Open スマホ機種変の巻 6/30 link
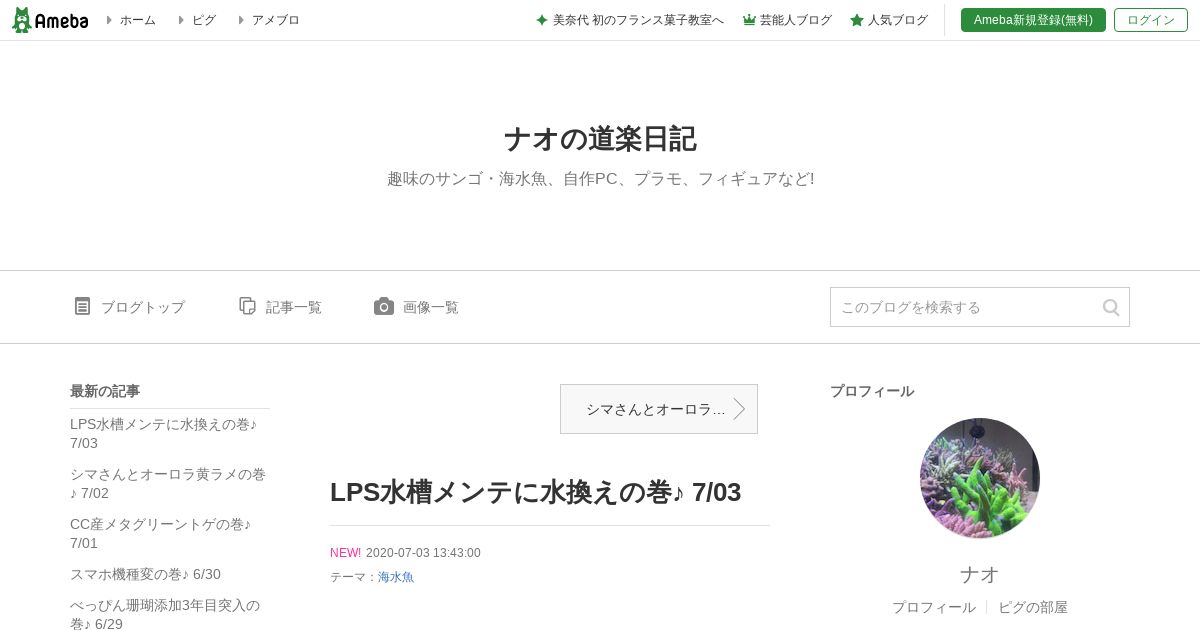This screenshot has height=630, width=1200. click(x=145, y=574)
